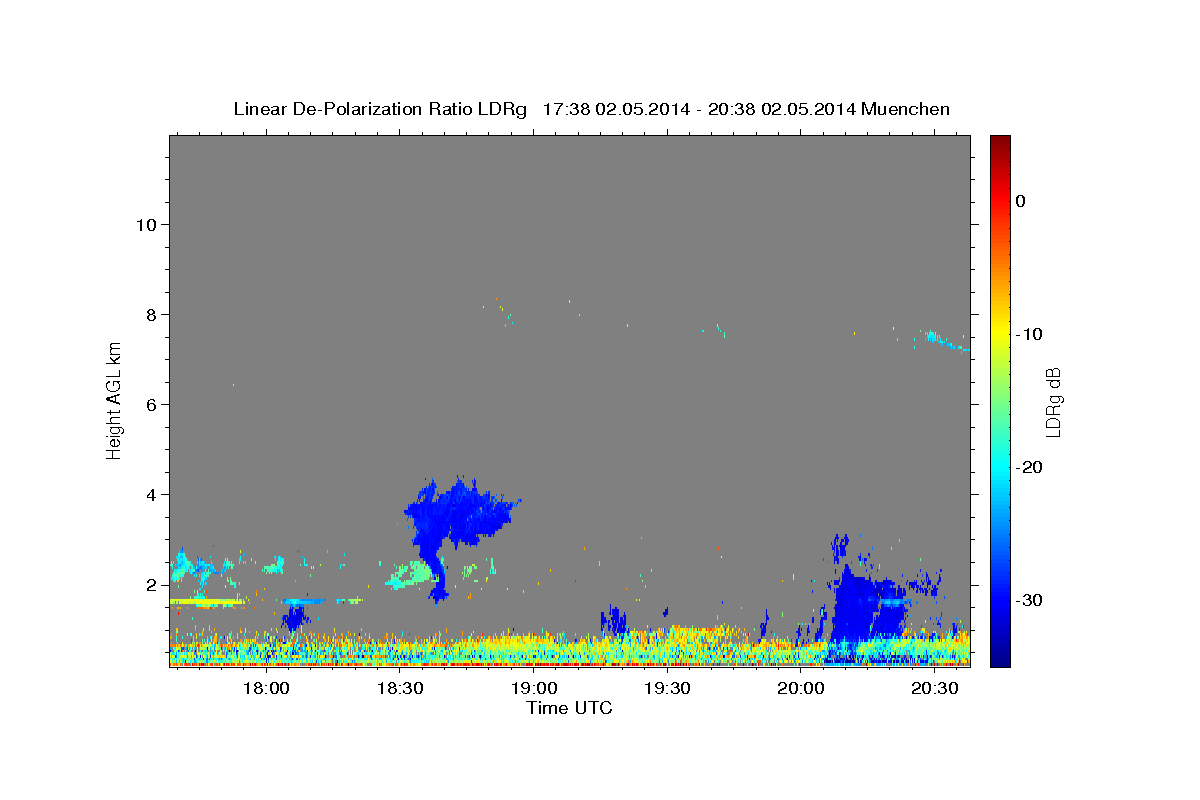
Task: Click the 18:30 time tick label
Action: click(401, 688)
